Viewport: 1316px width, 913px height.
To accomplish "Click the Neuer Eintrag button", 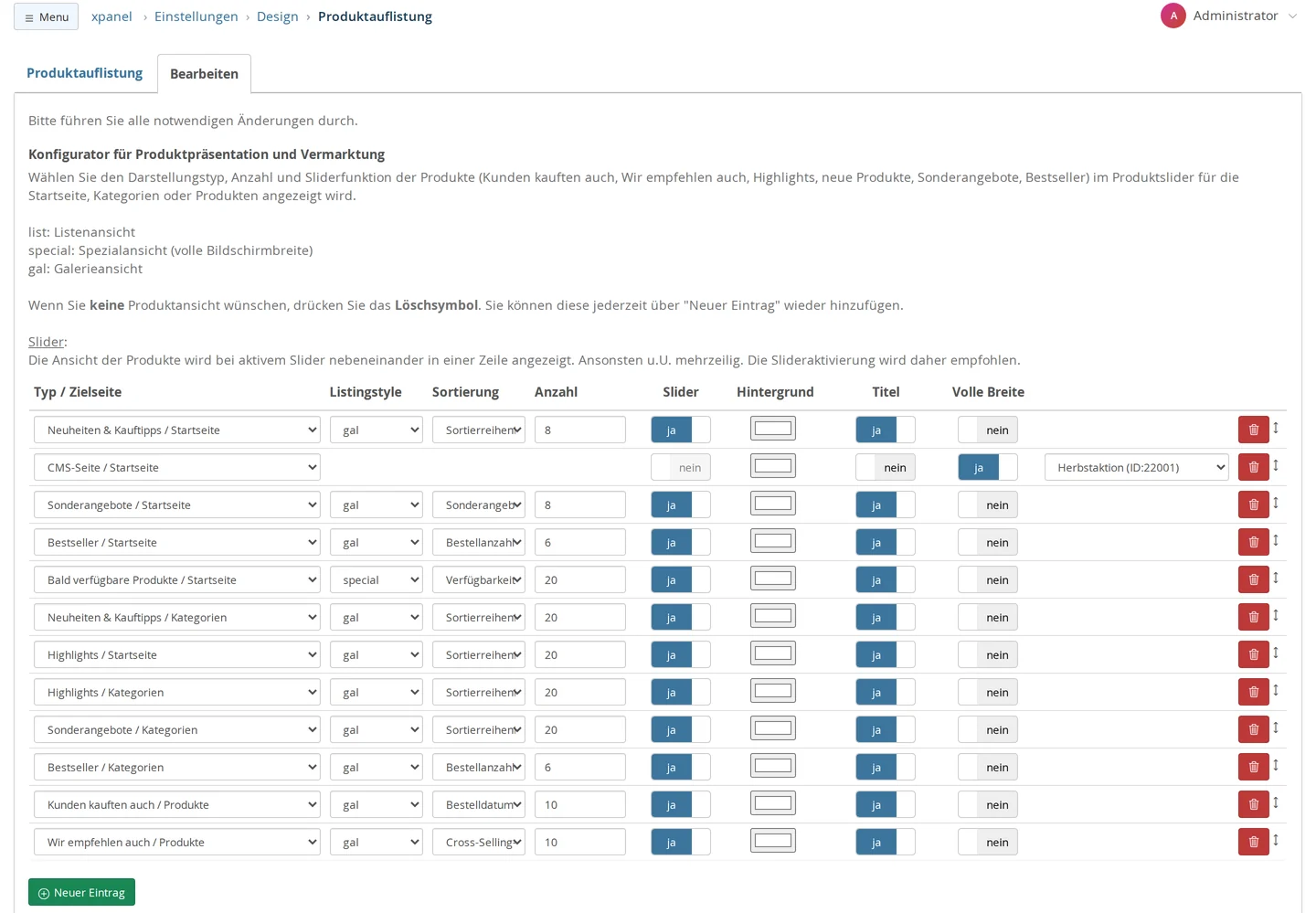I will click(x=81, y=892).
